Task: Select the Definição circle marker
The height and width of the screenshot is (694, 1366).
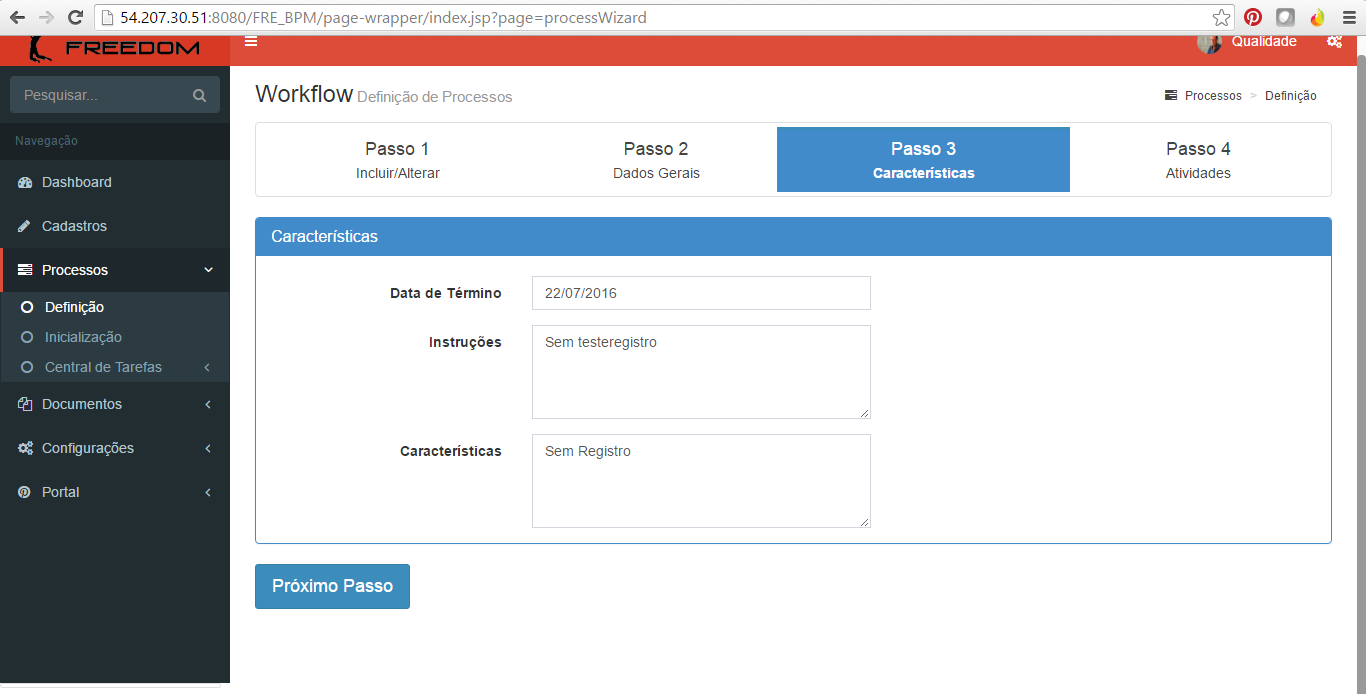Action: 27,307
